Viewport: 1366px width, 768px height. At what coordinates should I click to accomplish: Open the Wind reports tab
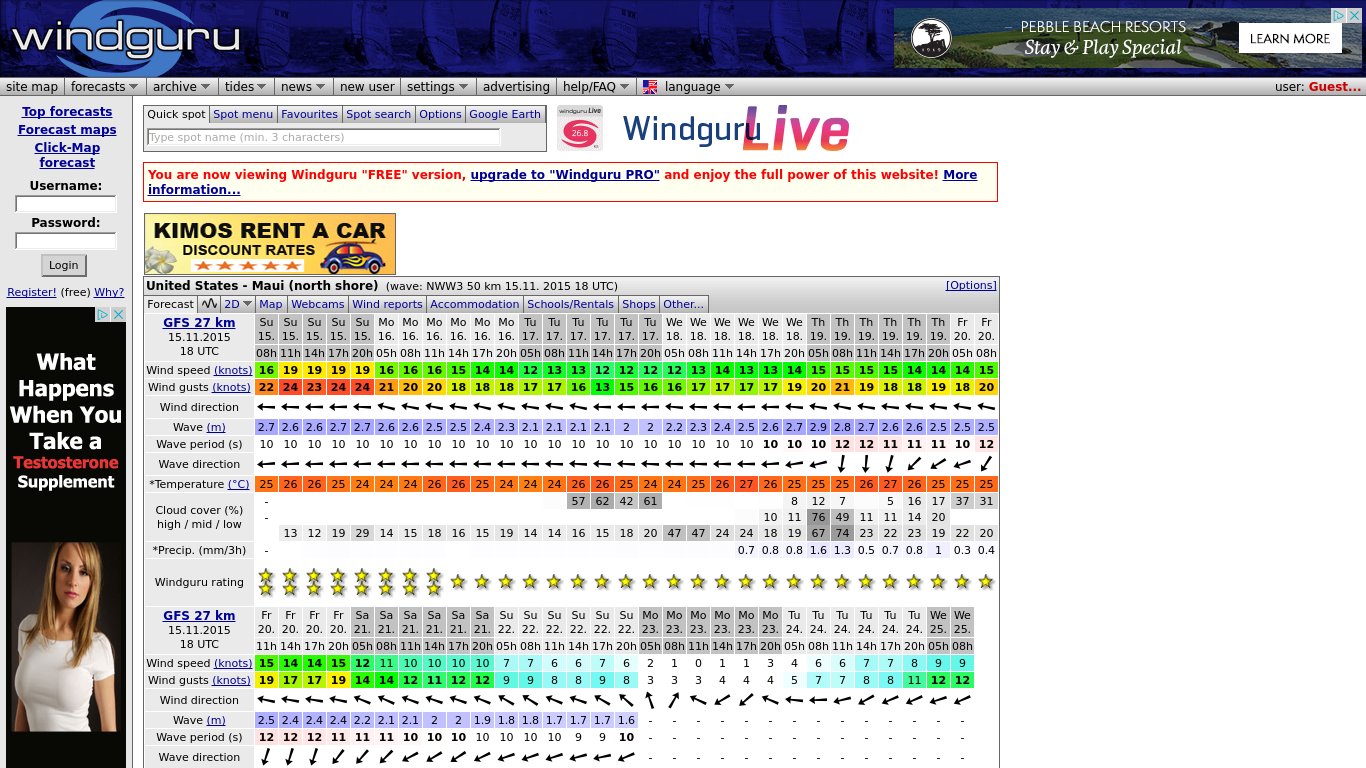pos(387,304)
